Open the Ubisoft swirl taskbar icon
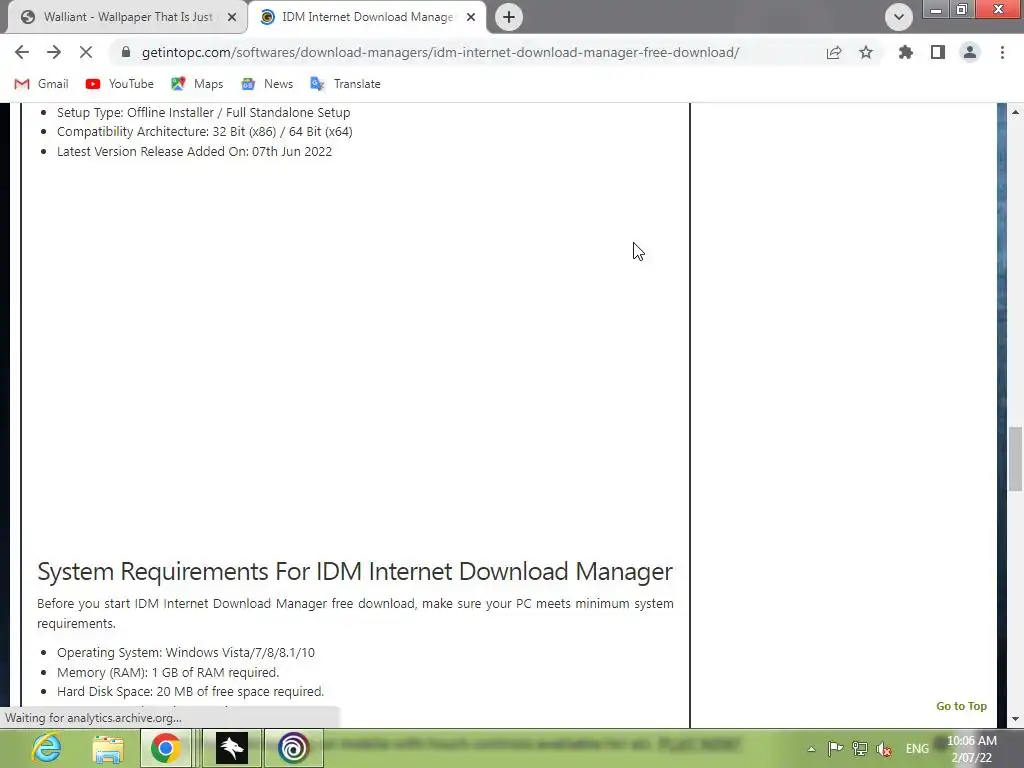 [x=293, y=748]
